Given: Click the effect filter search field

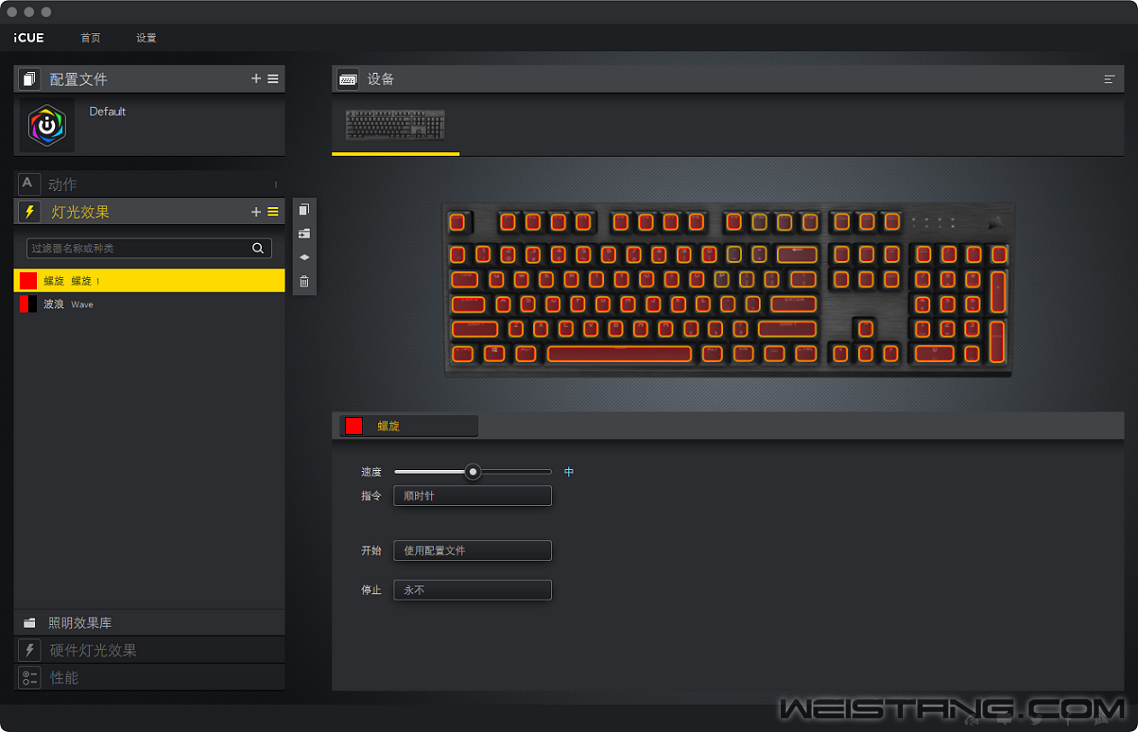Looking at the screenshot, I should pos(149,248).
